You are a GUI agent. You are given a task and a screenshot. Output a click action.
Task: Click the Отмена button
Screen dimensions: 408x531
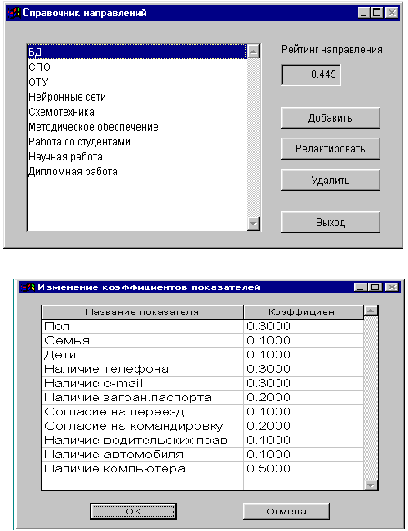[286, 511]
